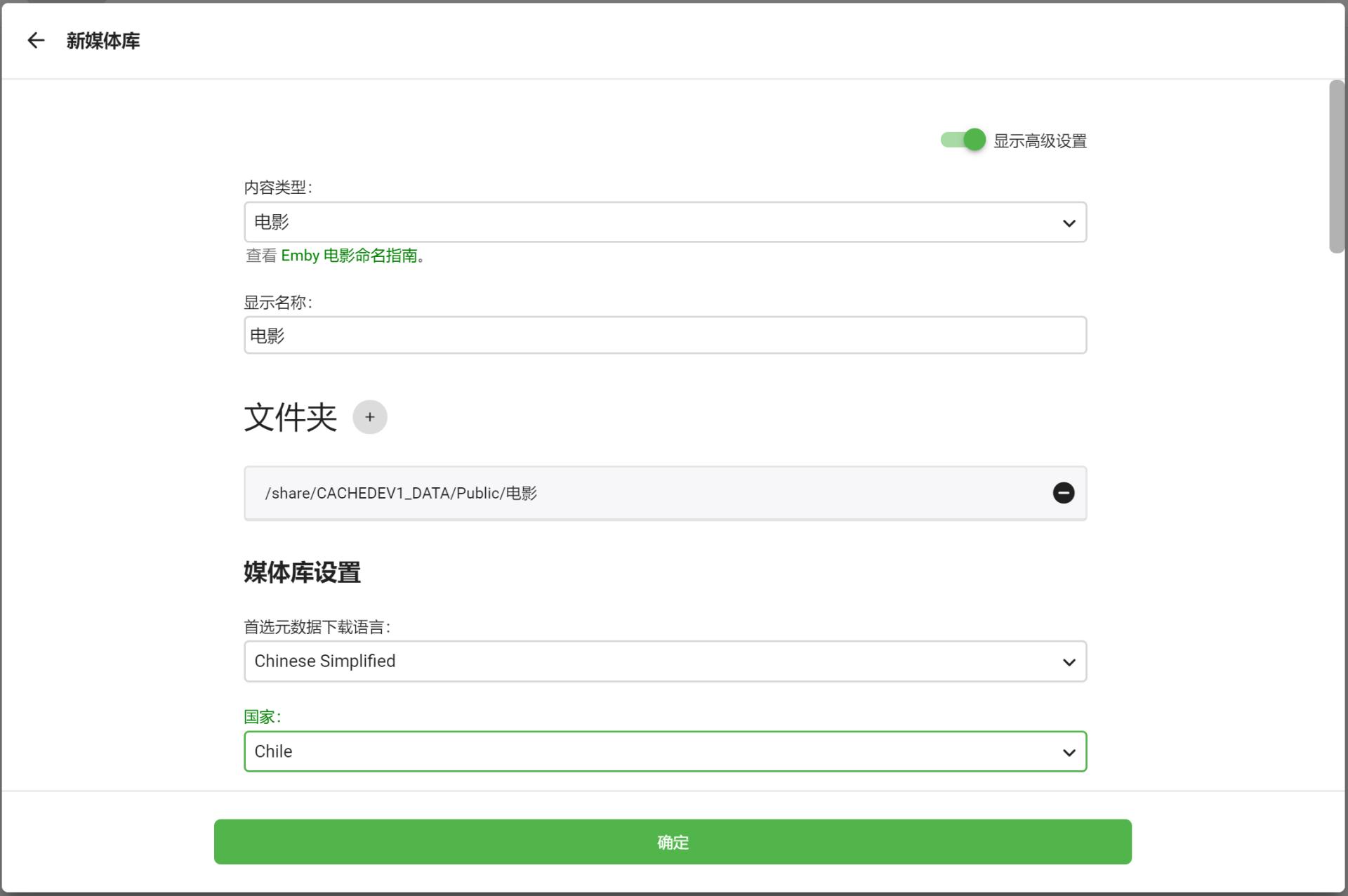This screenshot has width=1348, height=896.
Task: Click inside the 电影 display name box
Action: (665, 335)
